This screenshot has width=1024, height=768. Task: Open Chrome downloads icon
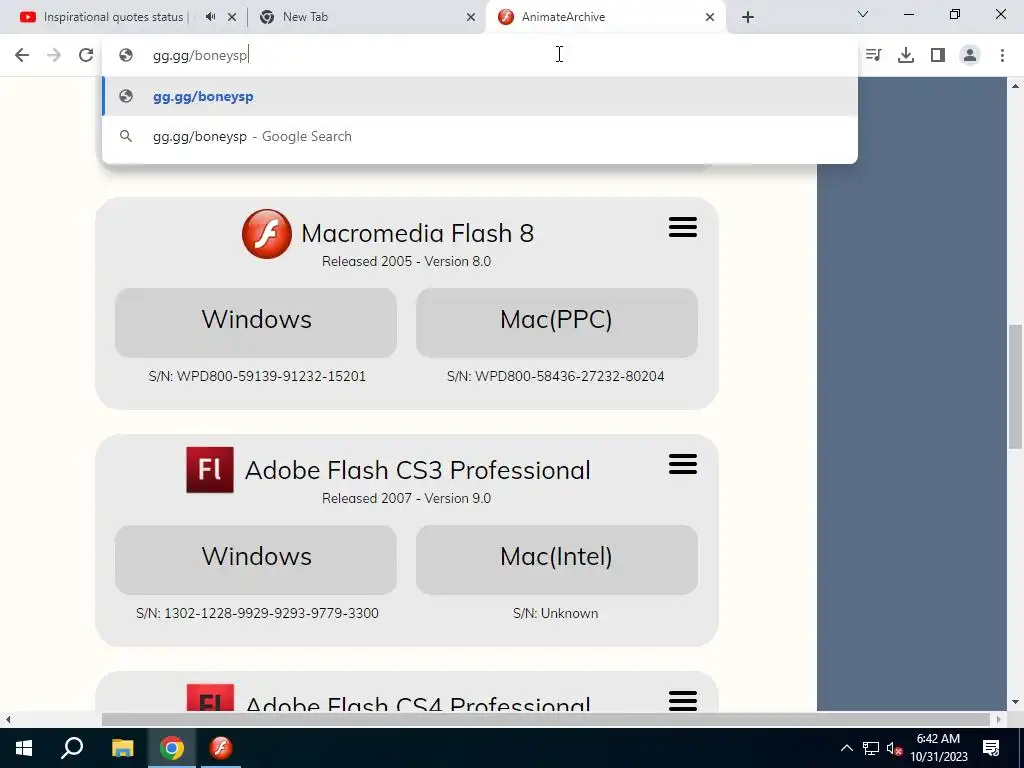point(906,56)
